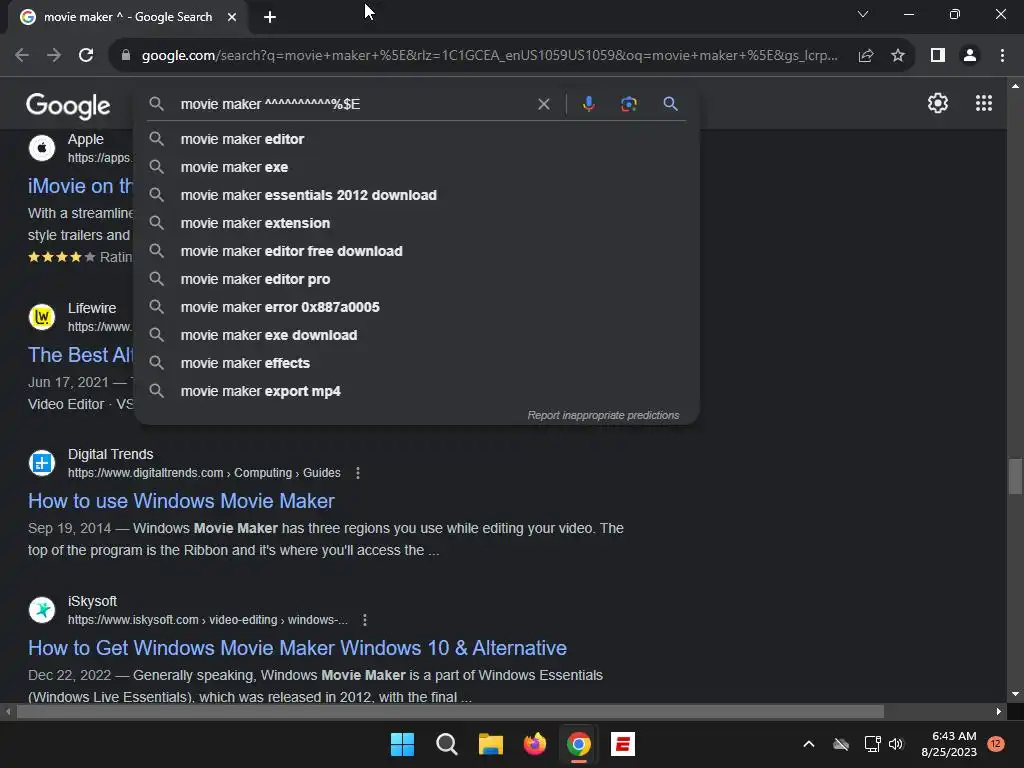This screenshot has width=1024, height=768.
Task: Open the red E app on taskbar
Action: (x=623, y=744)
